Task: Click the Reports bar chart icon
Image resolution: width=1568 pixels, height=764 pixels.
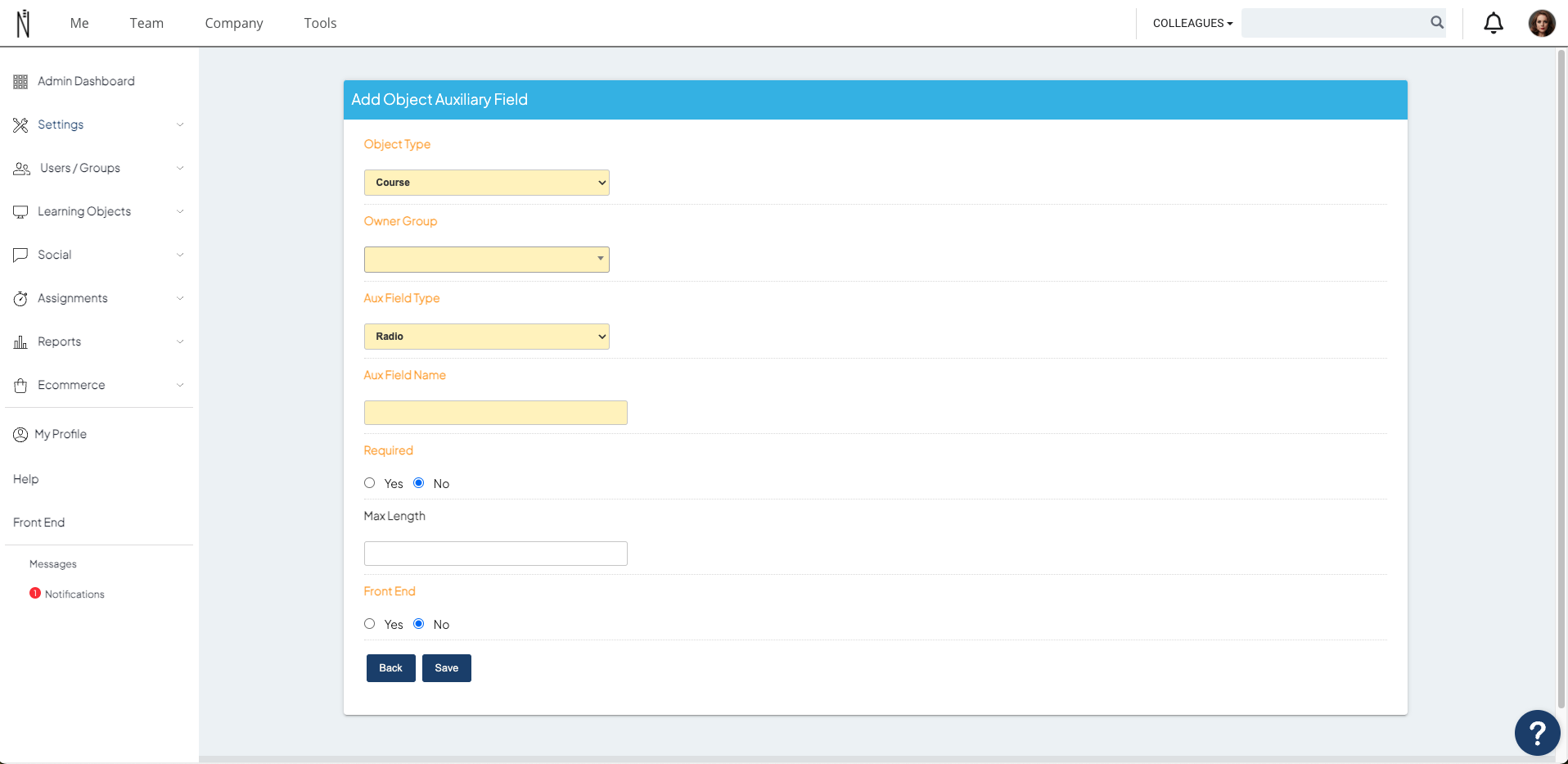Action: coord(20,342)
